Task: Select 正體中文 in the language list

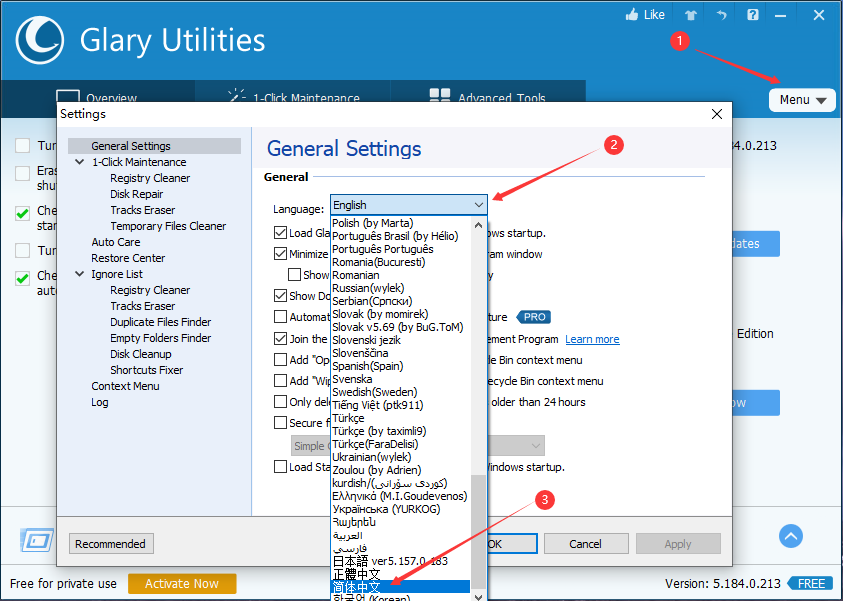Action: [401, 574]
